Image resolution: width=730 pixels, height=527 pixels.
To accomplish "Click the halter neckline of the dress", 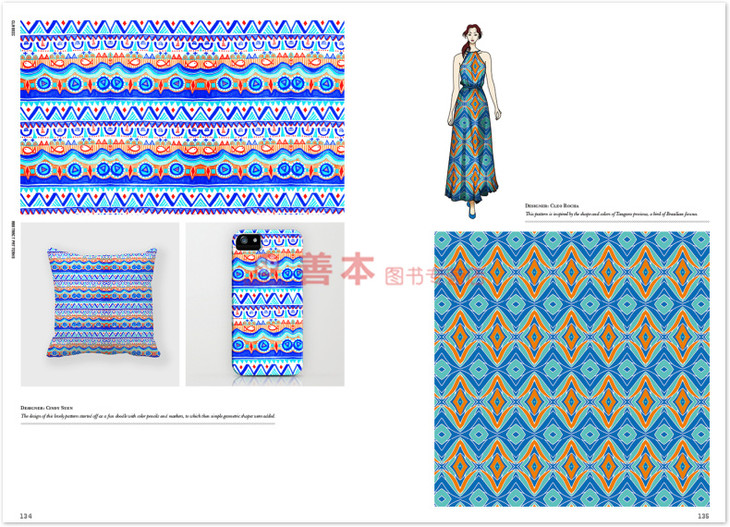I will [473, 52].
